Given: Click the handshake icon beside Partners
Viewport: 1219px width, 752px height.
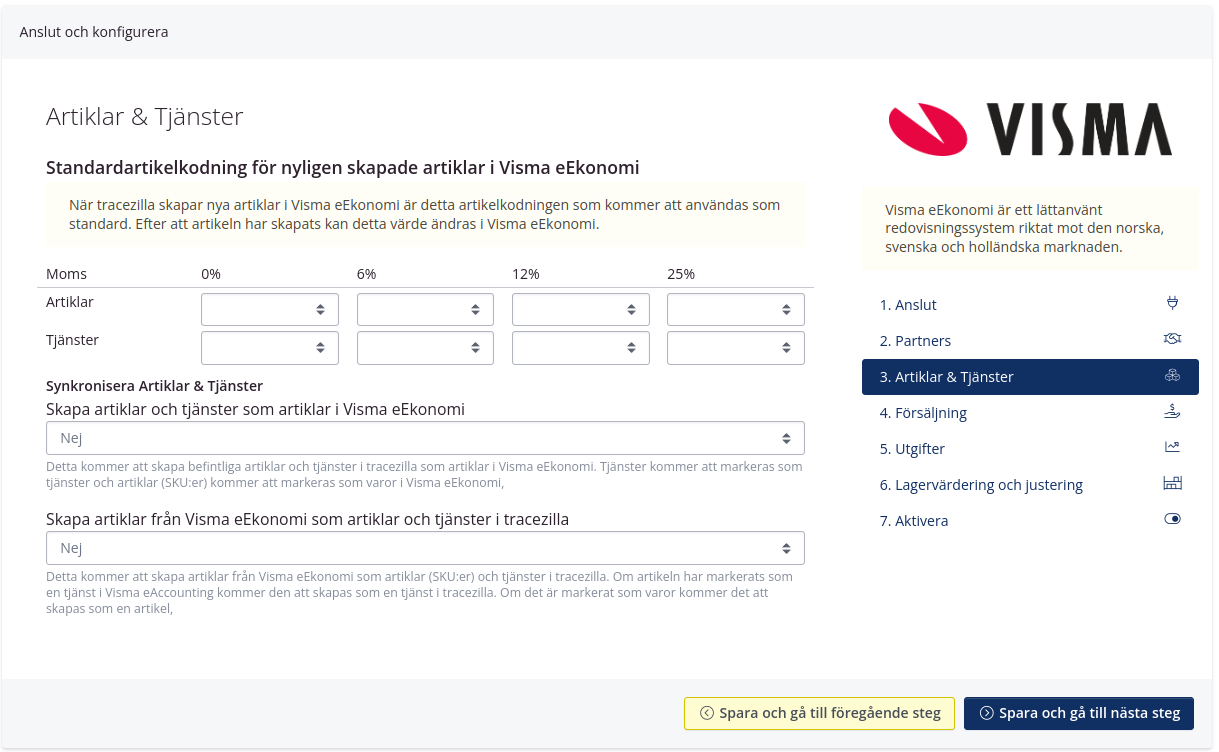Looking at the screenshot, I should point(1172,340).
